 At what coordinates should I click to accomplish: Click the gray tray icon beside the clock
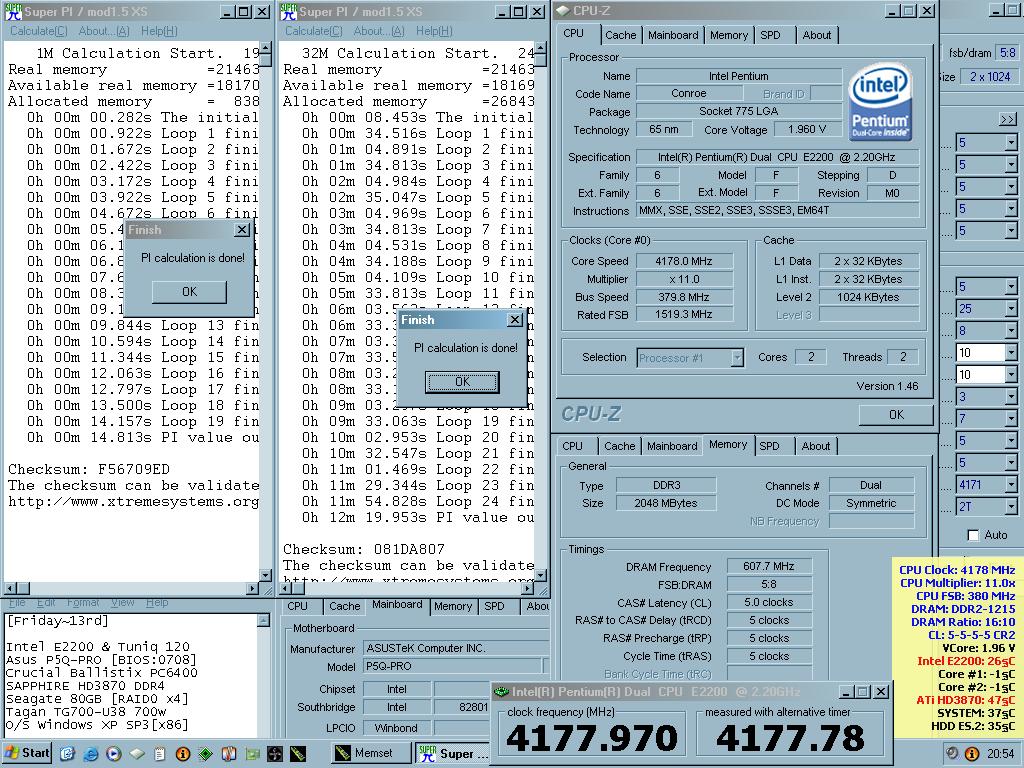tap(952, 754)
